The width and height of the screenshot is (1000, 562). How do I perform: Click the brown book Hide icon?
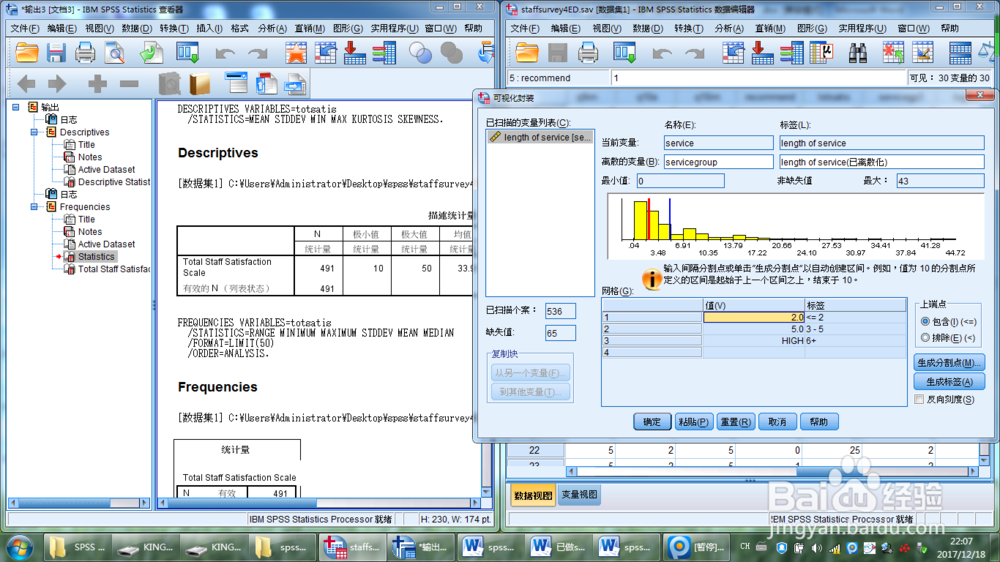[x=200, y=84]
